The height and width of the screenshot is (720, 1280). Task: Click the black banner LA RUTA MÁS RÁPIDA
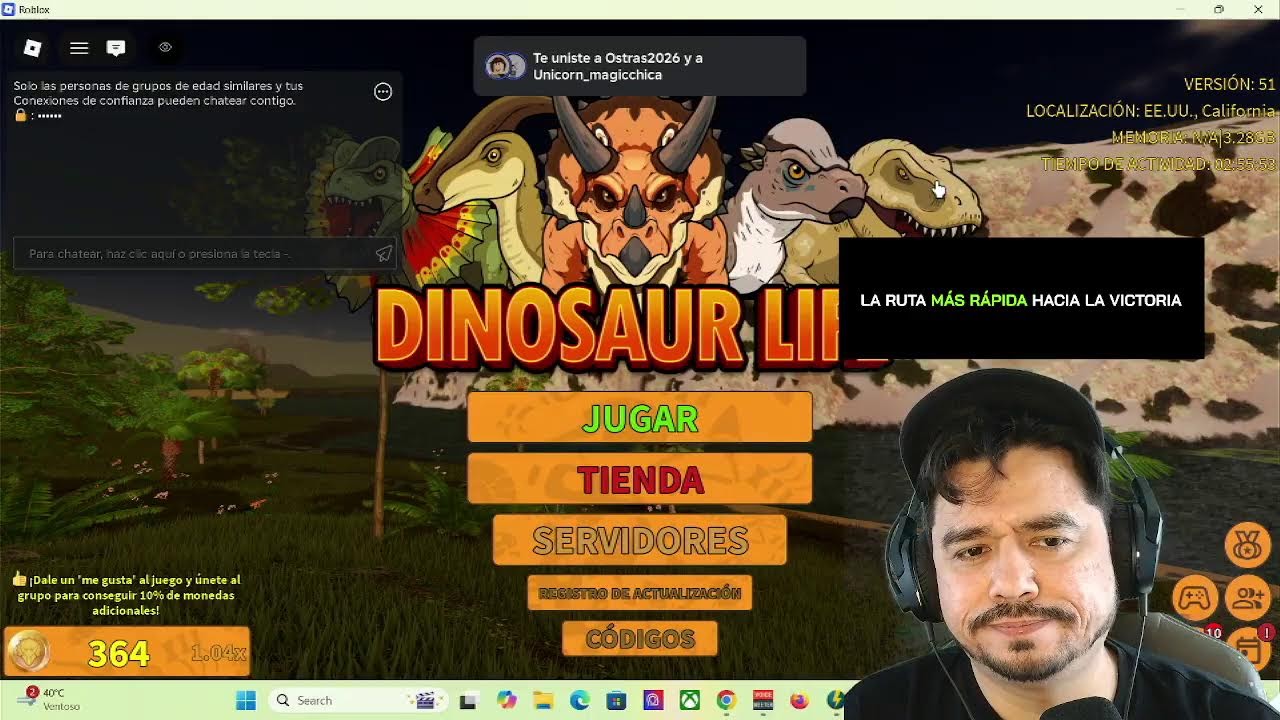(1021, 299)
